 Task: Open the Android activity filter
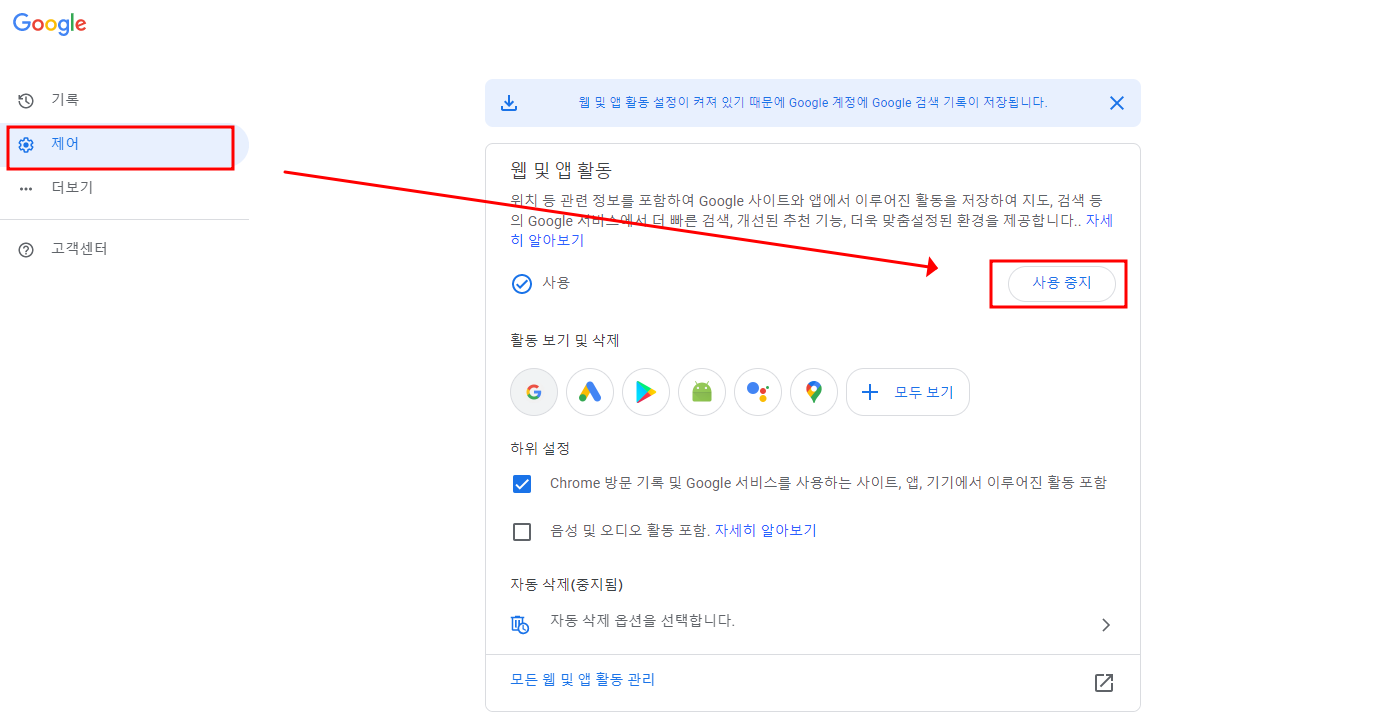tap(701, 391)
